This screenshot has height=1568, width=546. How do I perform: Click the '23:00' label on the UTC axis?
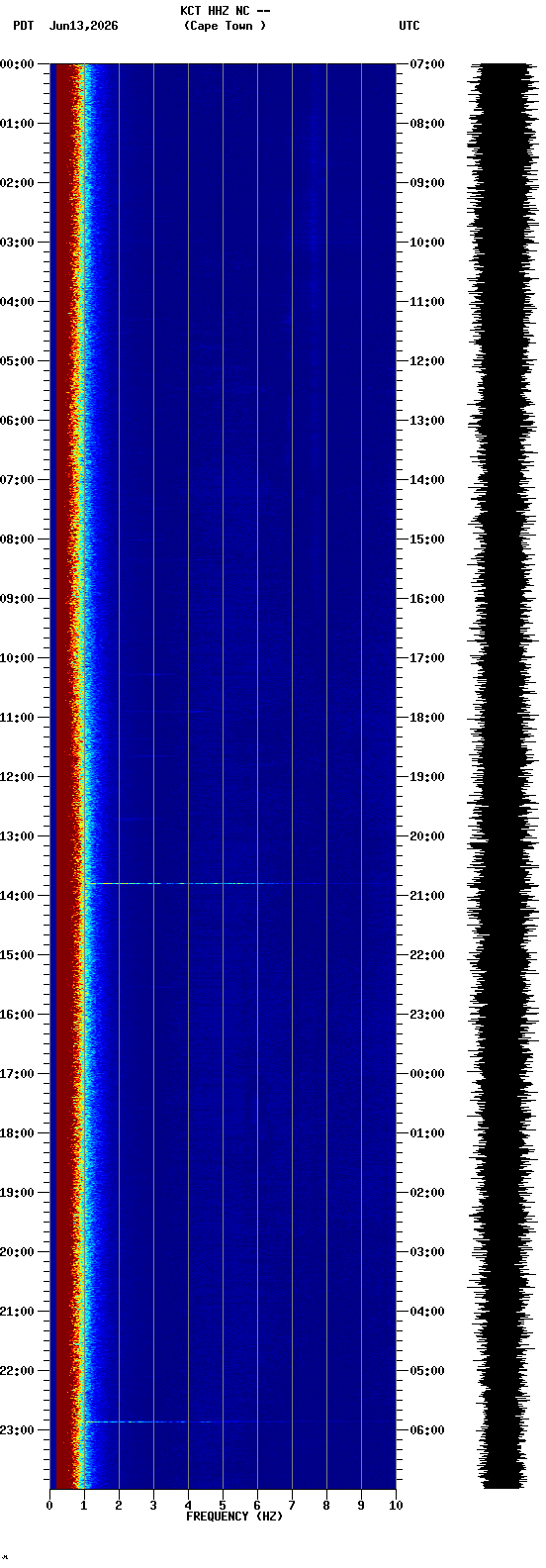[x=427, y=1015]
